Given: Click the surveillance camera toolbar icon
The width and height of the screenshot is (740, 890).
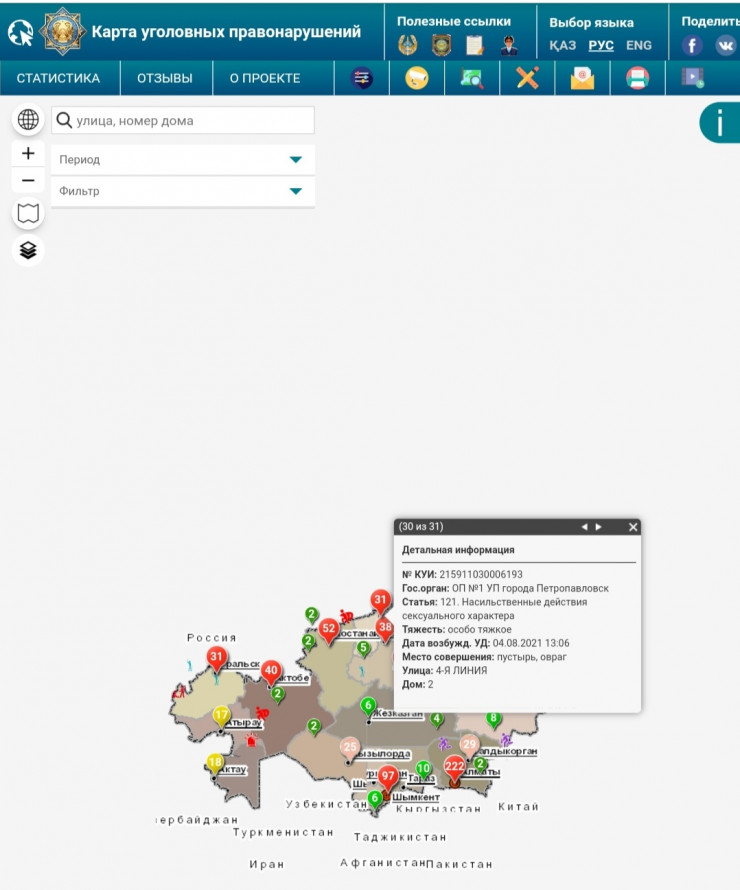Looking at the screenshot, I should point(417,78).
